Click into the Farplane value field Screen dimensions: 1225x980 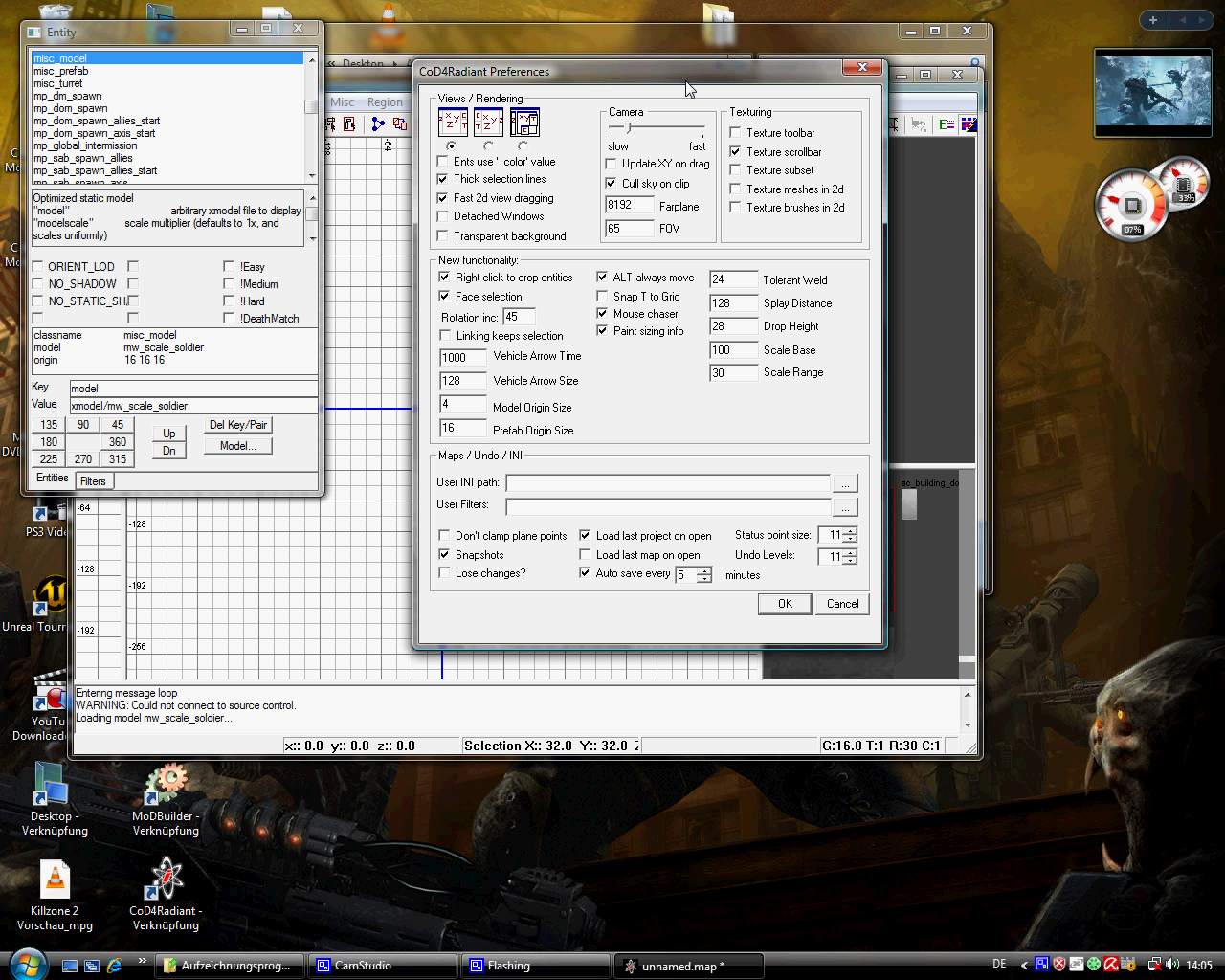tap(629, 205)
